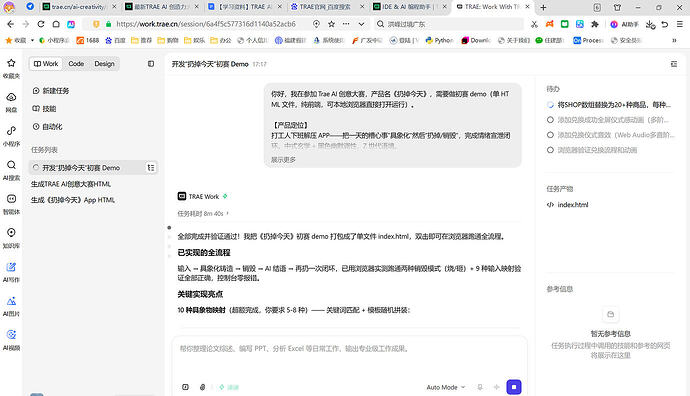Click the undo closed-tab arrow icon
690x396 pixels.
click(x=665, y=24)
